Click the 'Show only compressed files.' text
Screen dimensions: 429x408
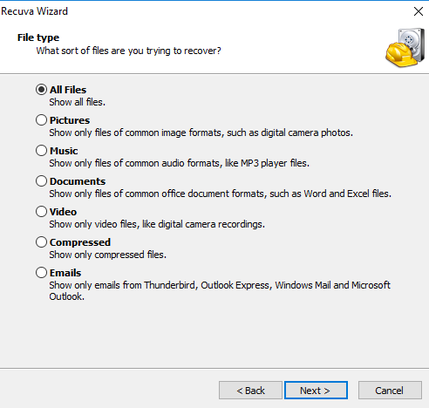(x=108, y=255)
